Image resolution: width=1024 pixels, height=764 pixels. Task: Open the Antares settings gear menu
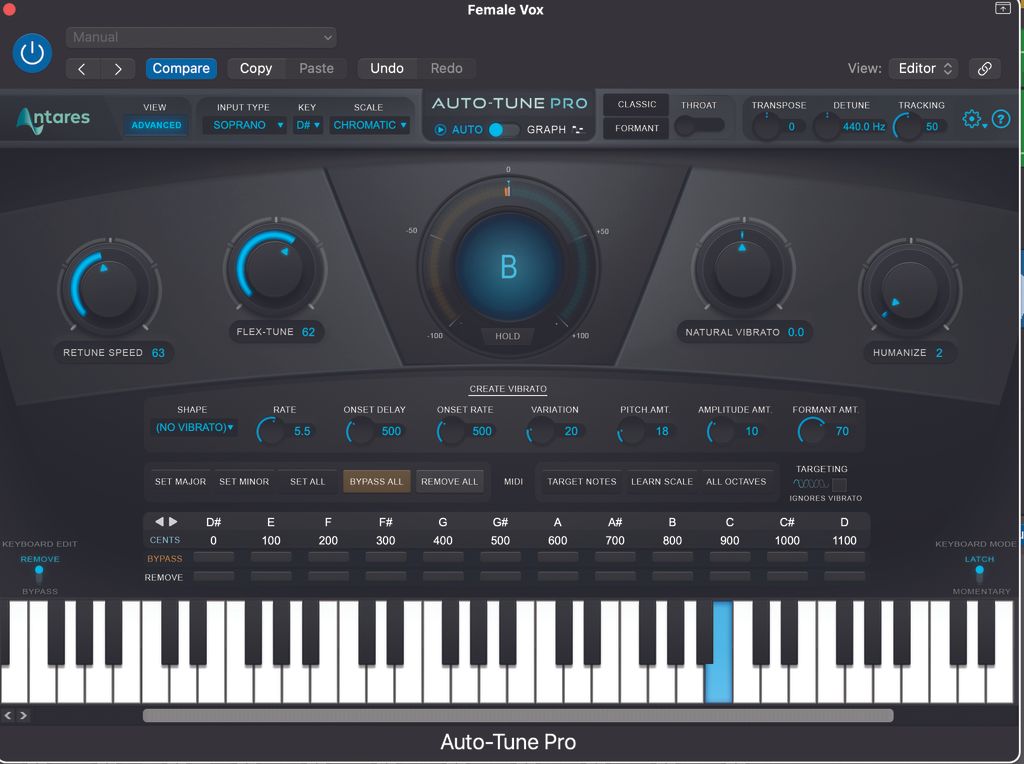point(971,119)
